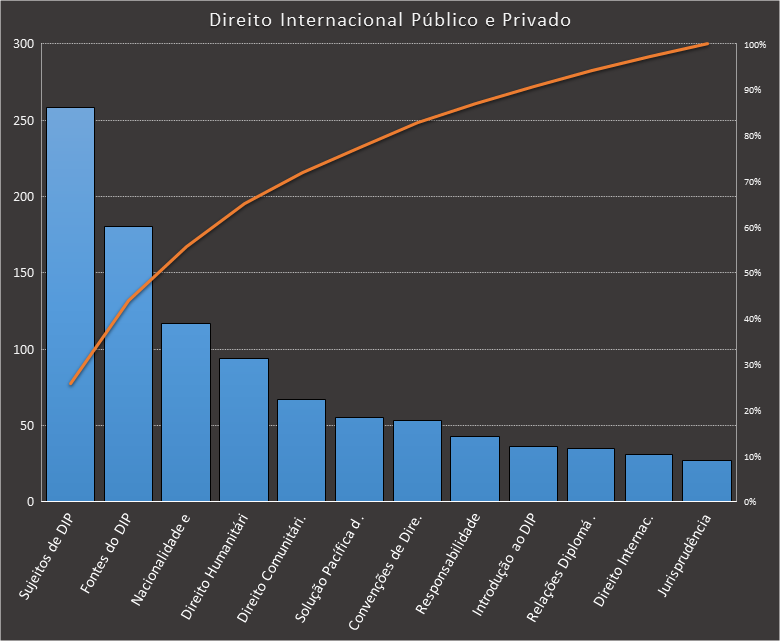781x641 pixels.
Task: Select the Introdução ao DIP bar
Action: coord(533,474)
